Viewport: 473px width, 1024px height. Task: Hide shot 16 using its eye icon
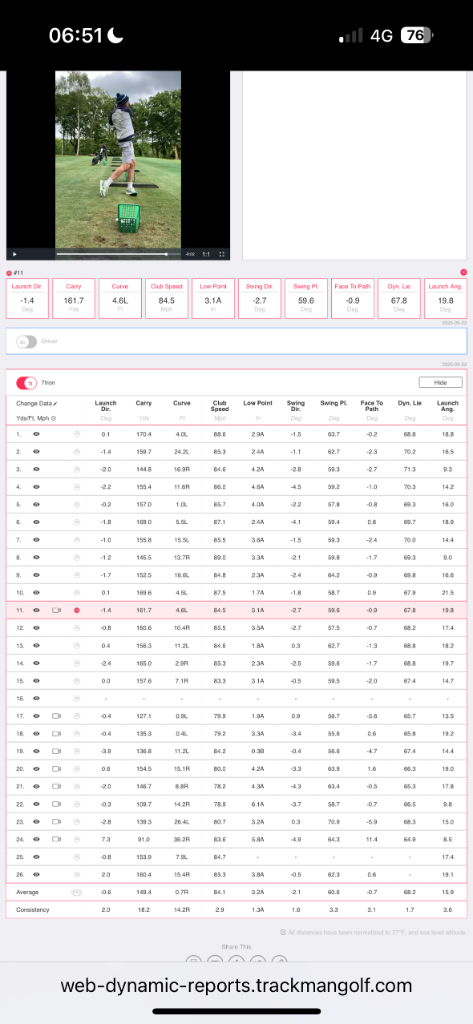click(x=37, y=698)
